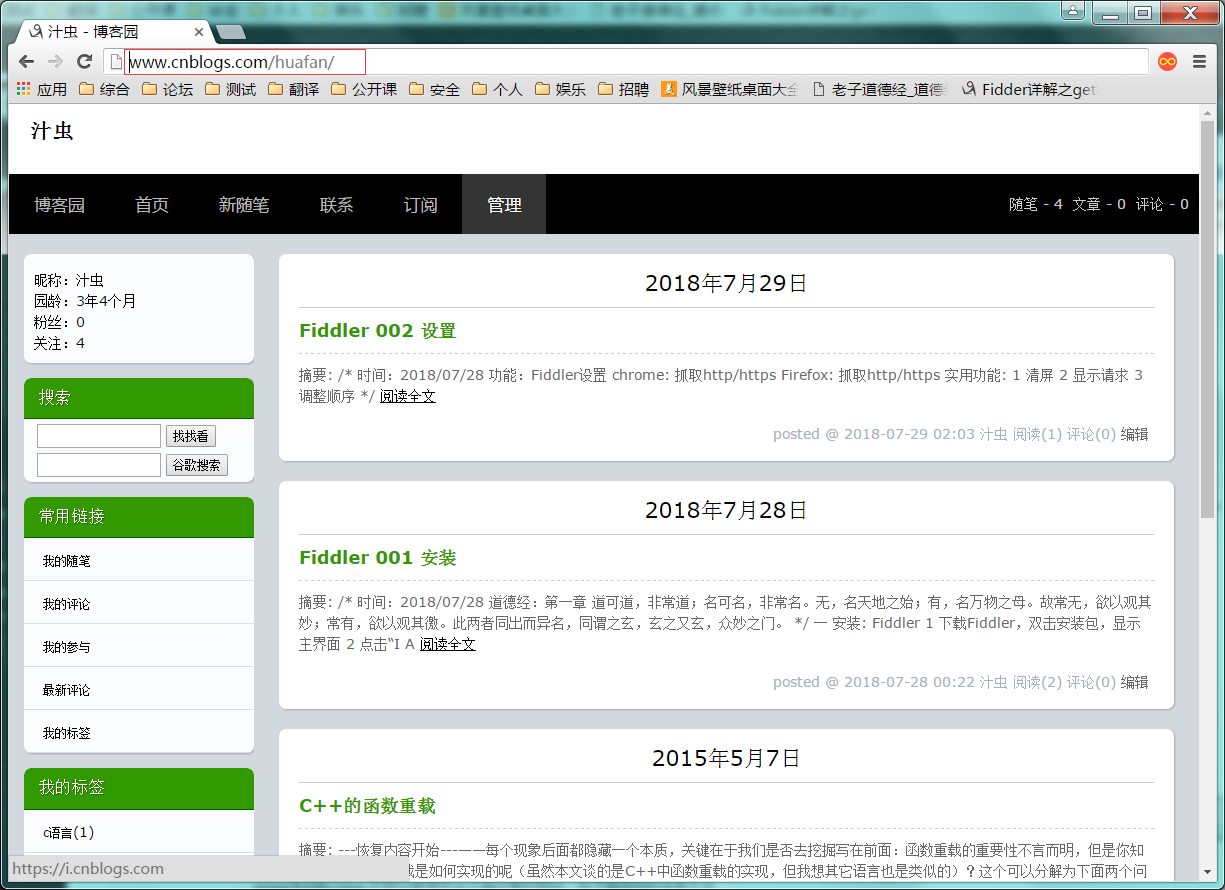This screenshot has width=1225, height=890.
Task: Click 联系 in the navigation bar
Action: point(337,205)
